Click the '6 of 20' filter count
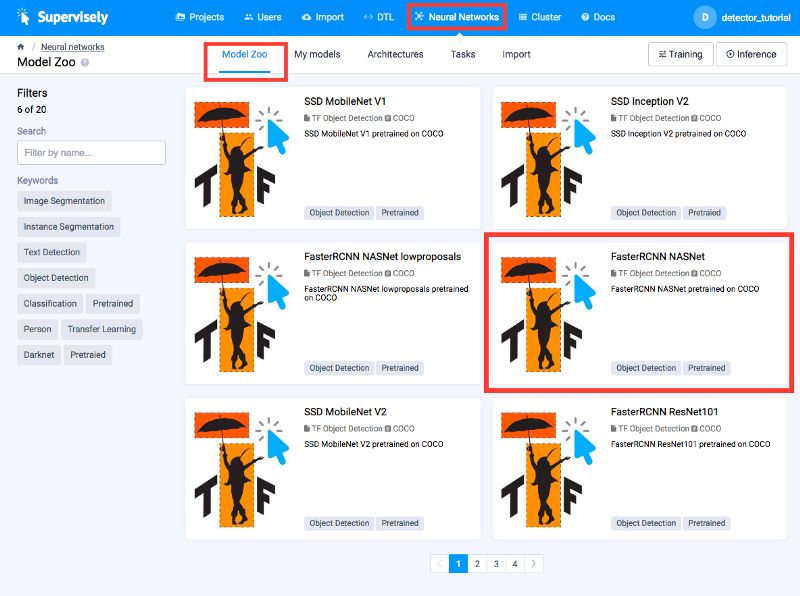 pos(32,110)
